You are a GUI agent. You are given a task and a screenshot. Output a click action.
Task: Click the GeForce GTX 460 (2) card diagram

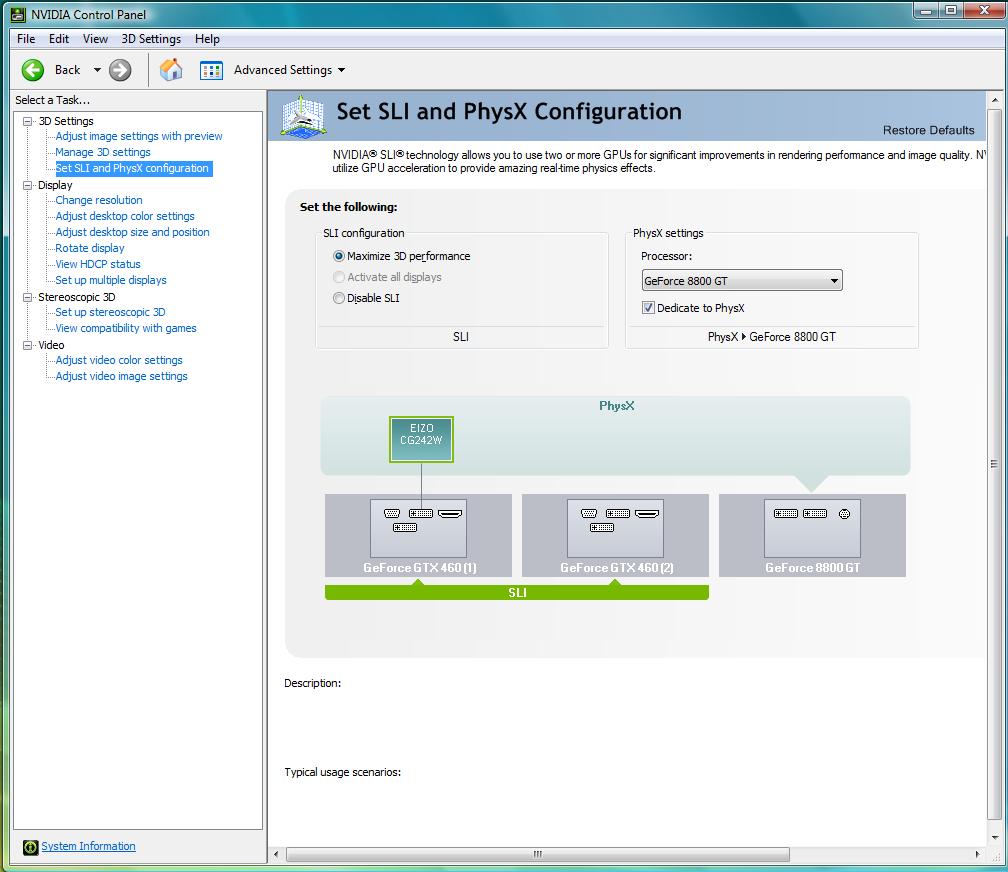[615, 535]
